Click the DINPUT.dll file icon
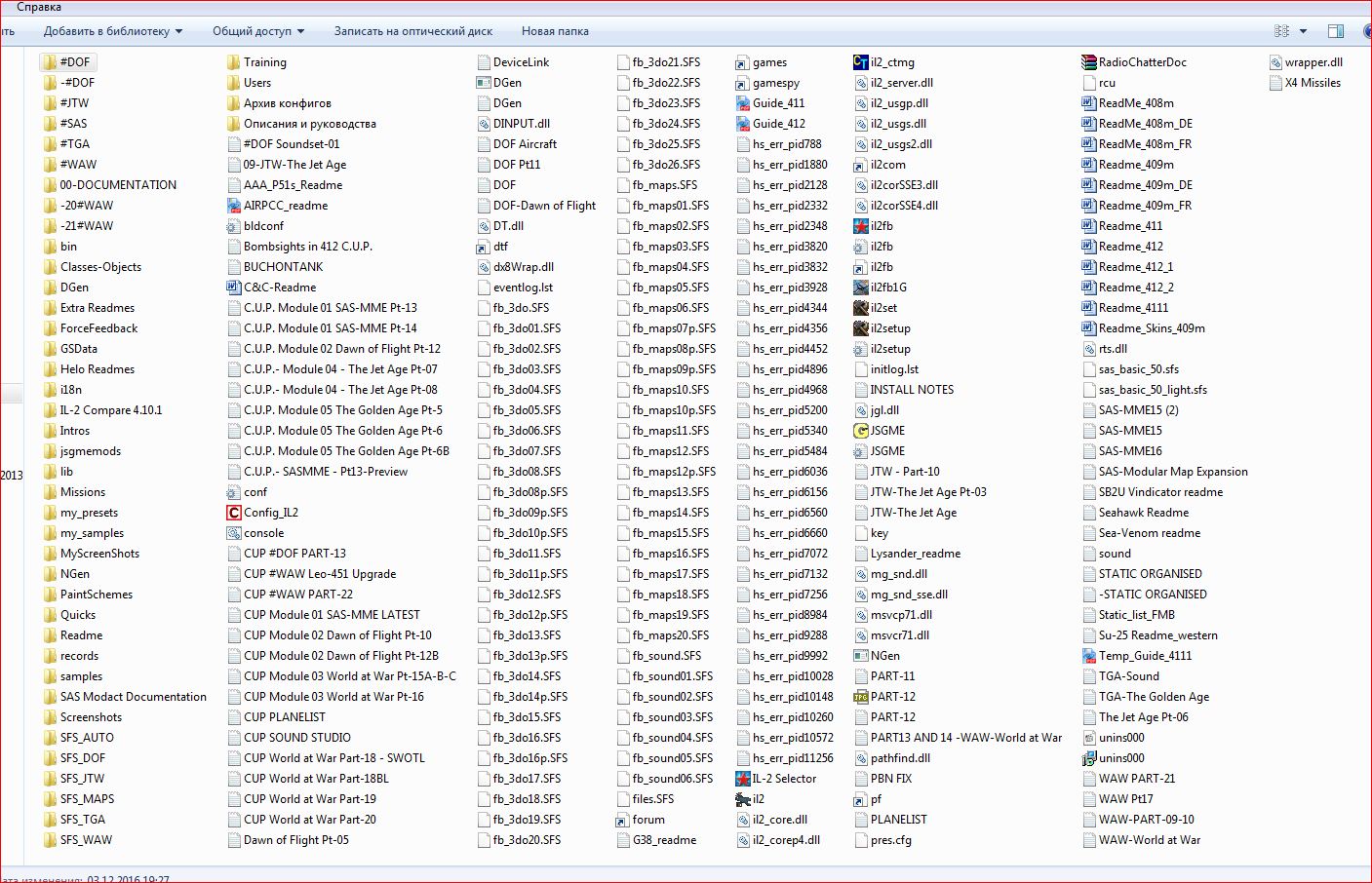1372x883 pixels. (484, 124)
